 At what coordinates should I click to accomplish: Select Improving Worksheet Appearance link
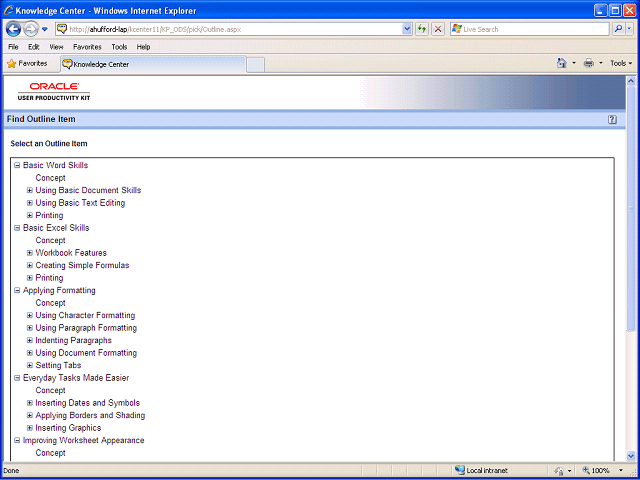[84, 440]
